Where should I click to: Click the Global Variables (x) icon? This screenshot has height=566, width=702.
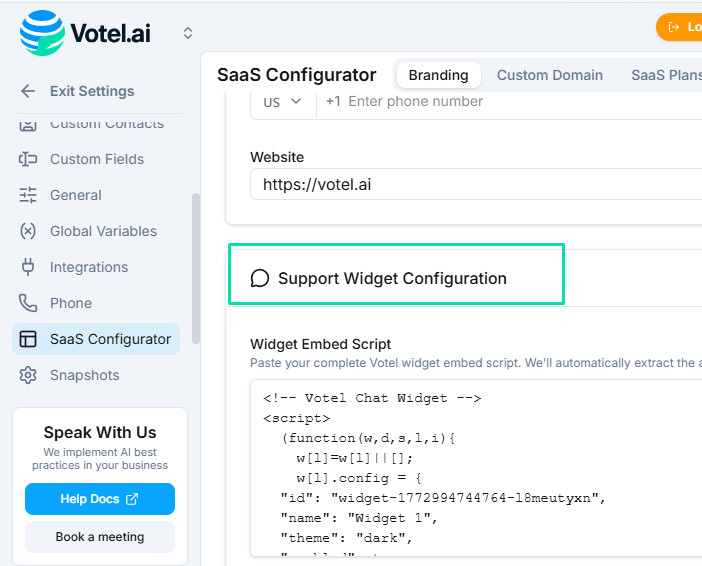point(28,231)
